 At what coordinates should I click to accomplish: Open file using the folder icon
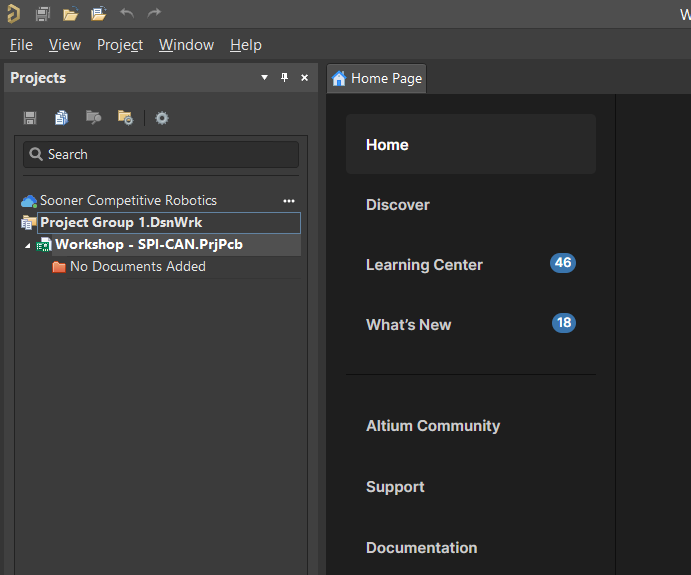[x=71, y=14]
